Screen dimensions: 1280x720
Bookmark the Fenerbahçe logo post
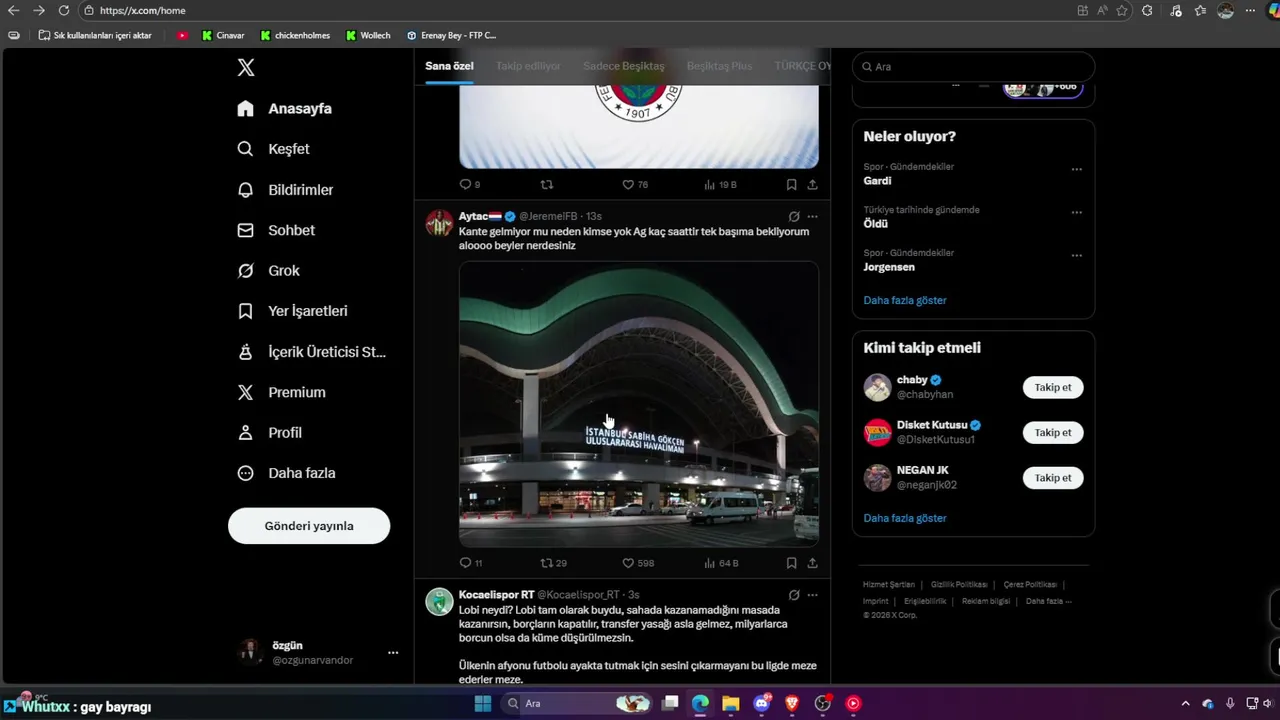click(x=791, y=185)
